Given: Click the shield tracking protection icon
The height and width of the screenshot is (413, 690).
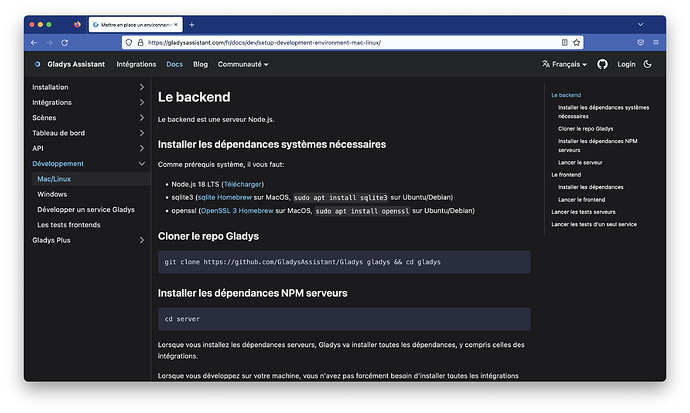Looking at the screenshot, I should pos(128,43).
